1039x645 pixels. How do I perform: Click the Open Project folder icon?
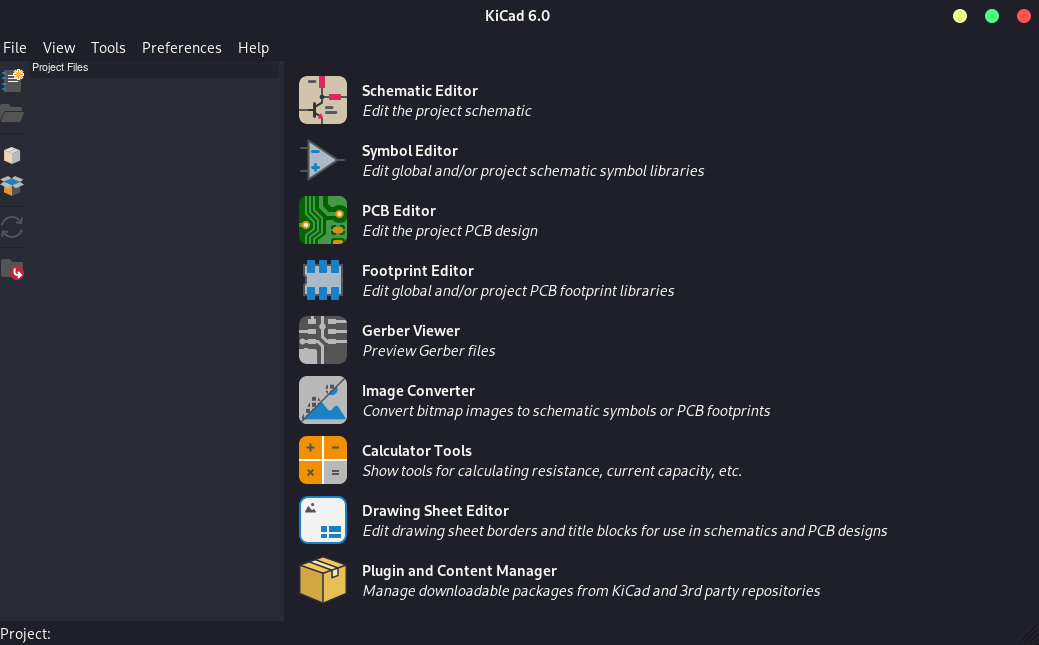[x=12, y=113]
